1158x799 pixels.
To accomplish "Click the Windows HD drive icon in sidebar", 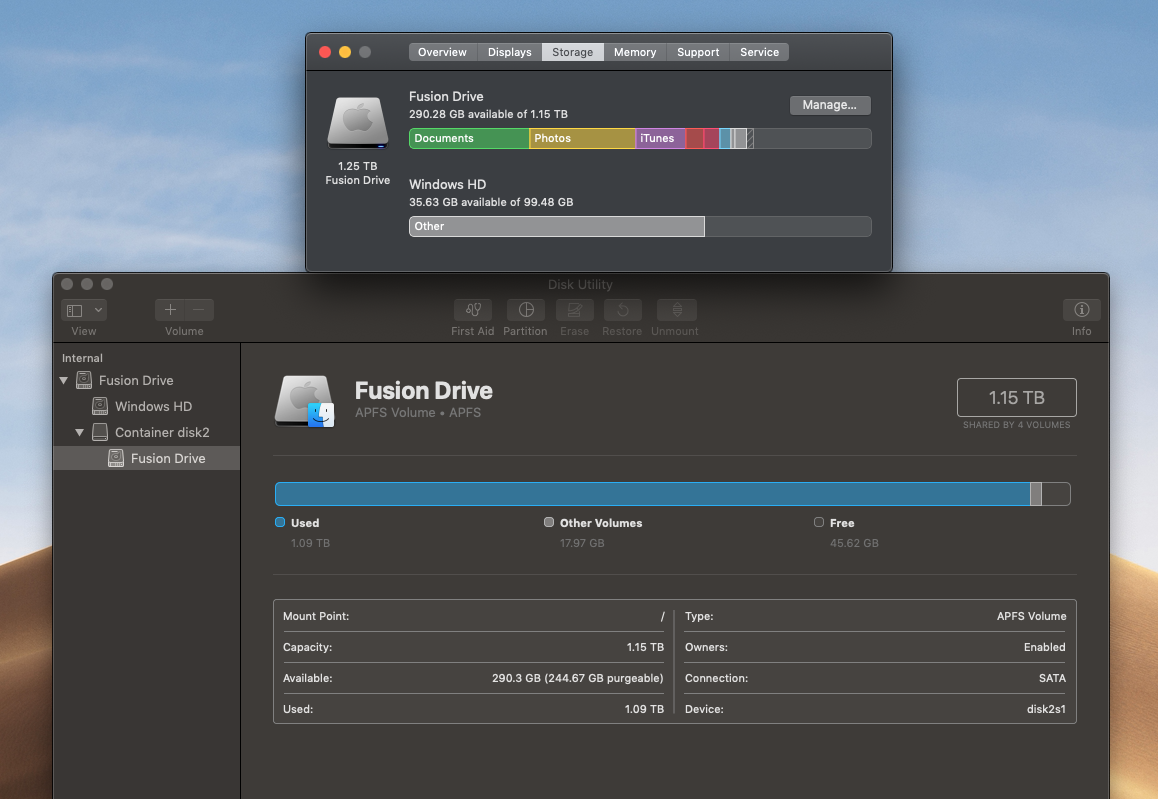I will coord(100,406).
